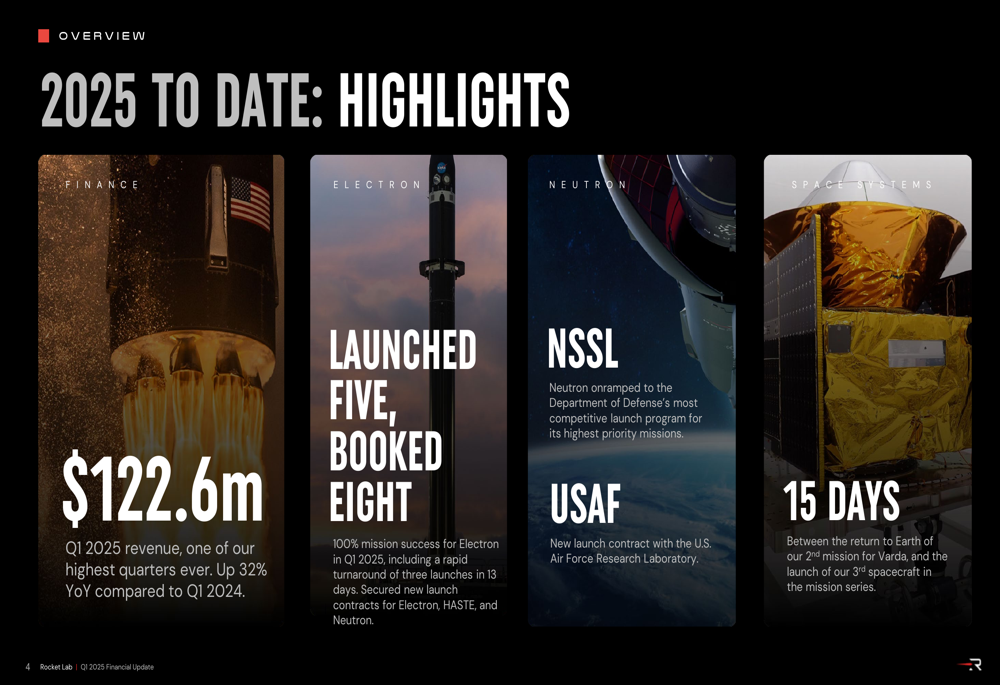Click the page number 4 in the footer
Screen dimensions: 1000x685
27,667
